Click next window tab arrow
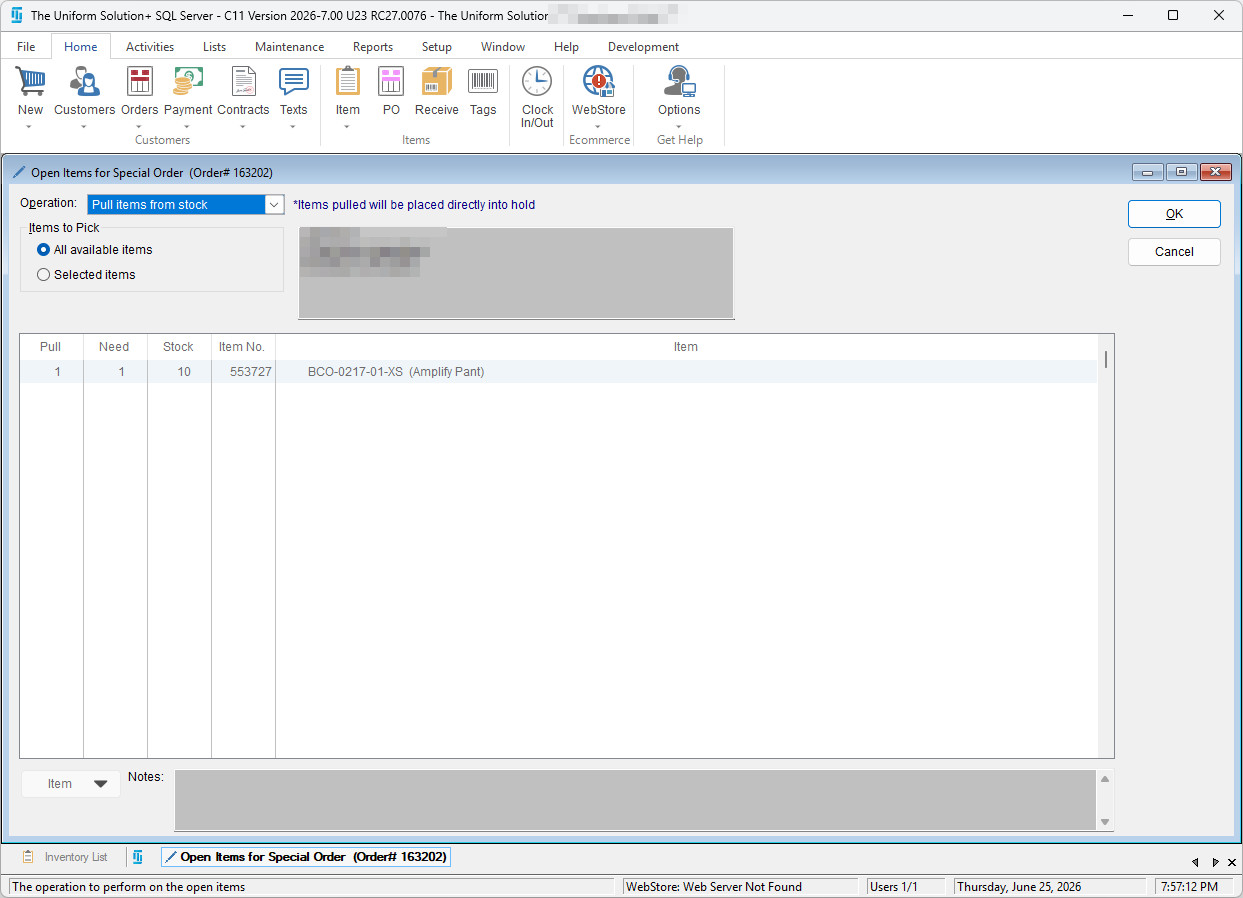 click(1215, 861)
